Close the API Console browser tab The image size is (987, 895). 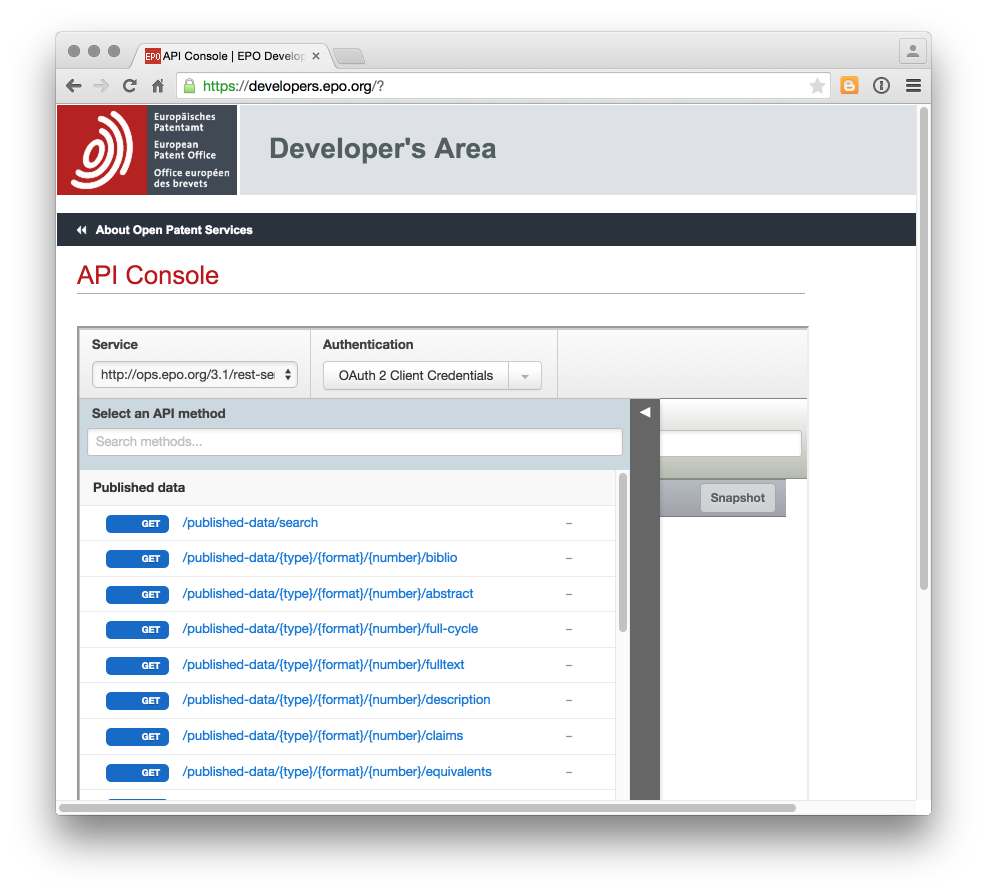pyautogui.click(x=316, y=56)
